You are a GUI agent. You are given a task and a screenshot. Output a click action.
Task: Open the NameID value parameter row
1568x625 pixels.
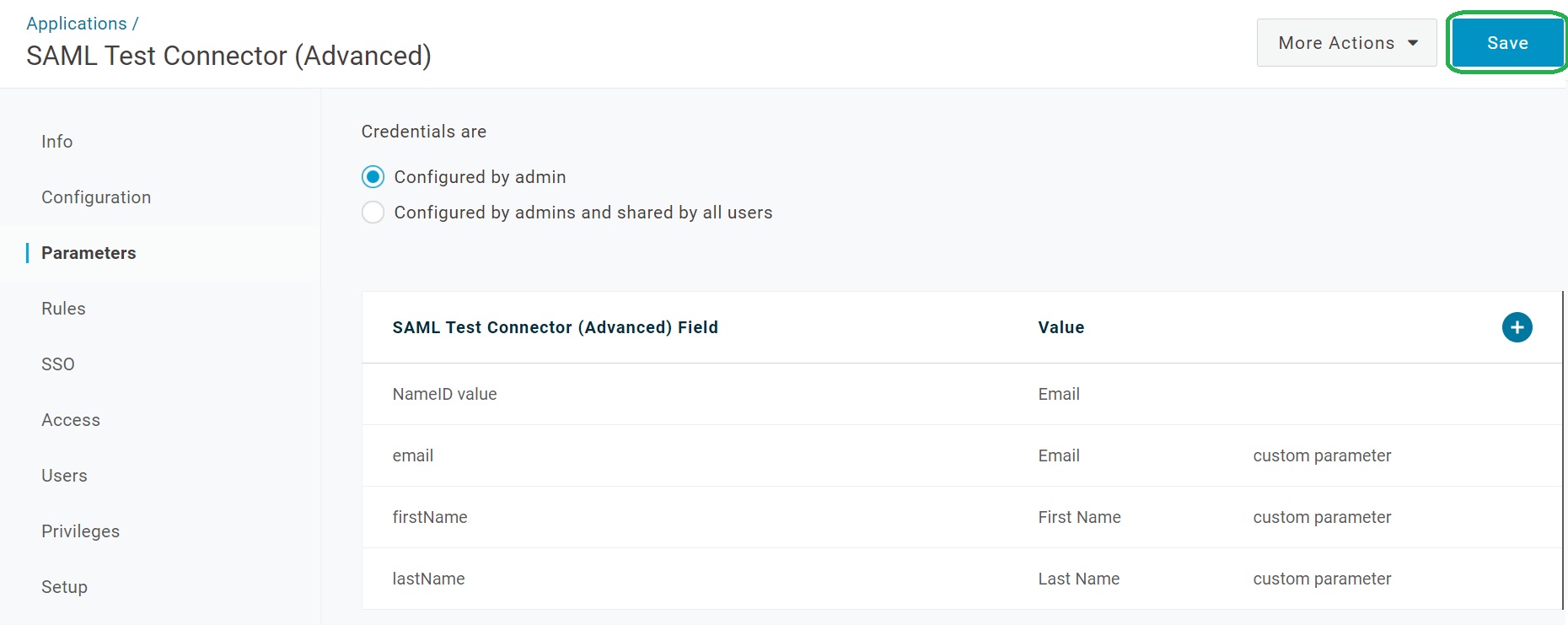pos(445,394)
